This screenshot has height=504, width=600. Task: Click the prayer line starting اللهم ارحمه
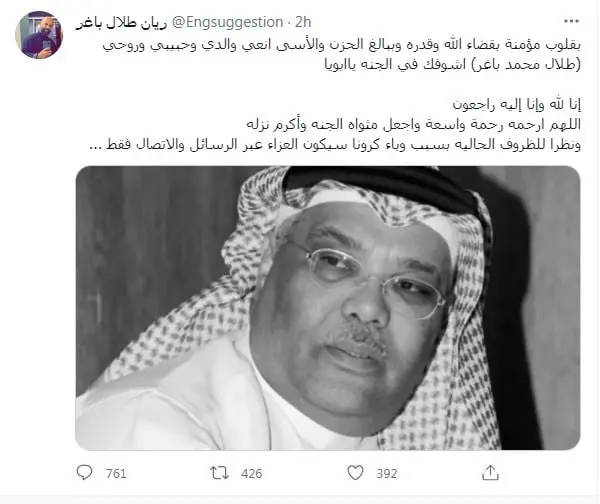(x=414, y=124)
